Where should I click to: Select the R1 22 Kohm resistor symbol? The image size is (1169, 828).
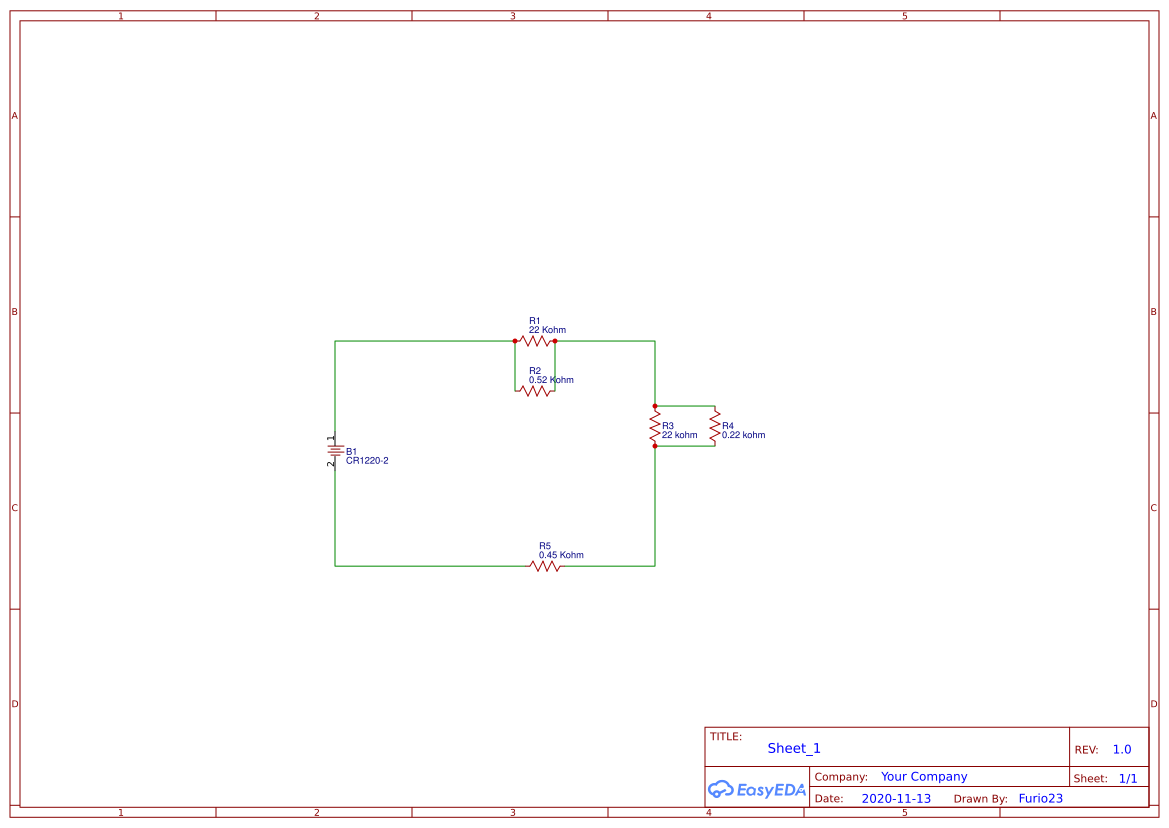(535, 341)
